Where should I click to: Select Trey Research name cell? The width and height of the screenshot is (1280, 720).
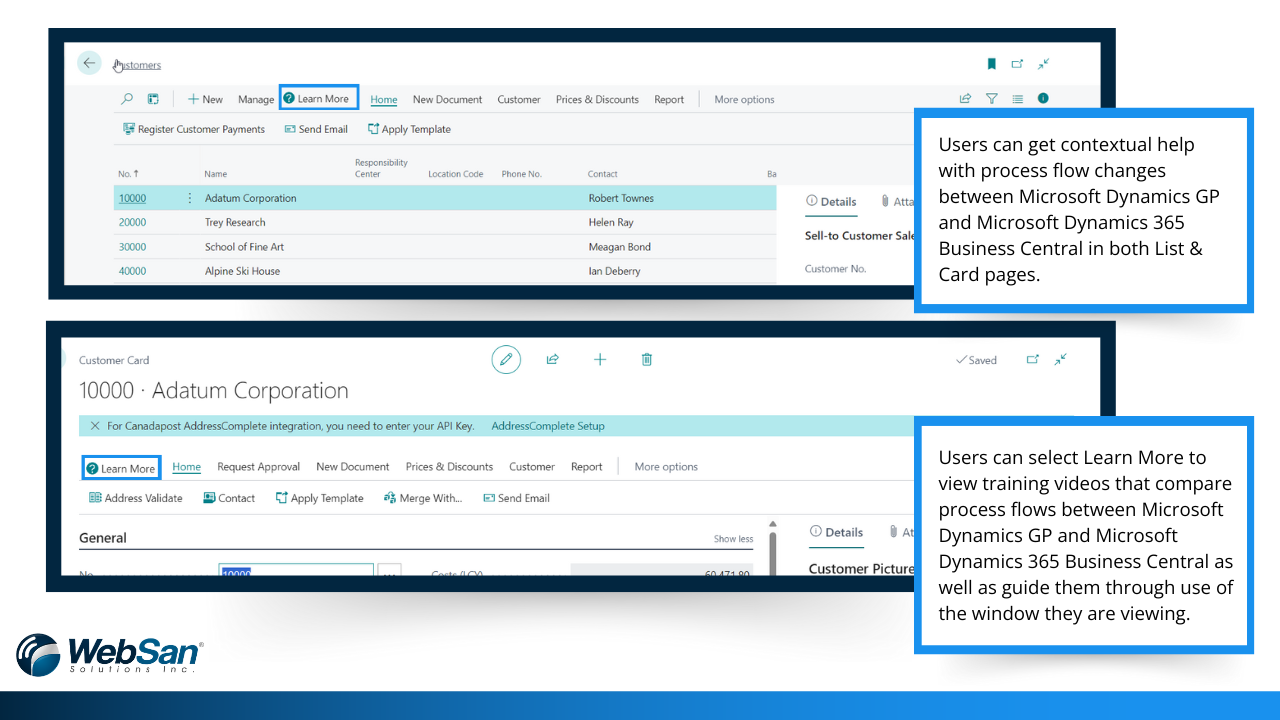(x=235, y=222)
